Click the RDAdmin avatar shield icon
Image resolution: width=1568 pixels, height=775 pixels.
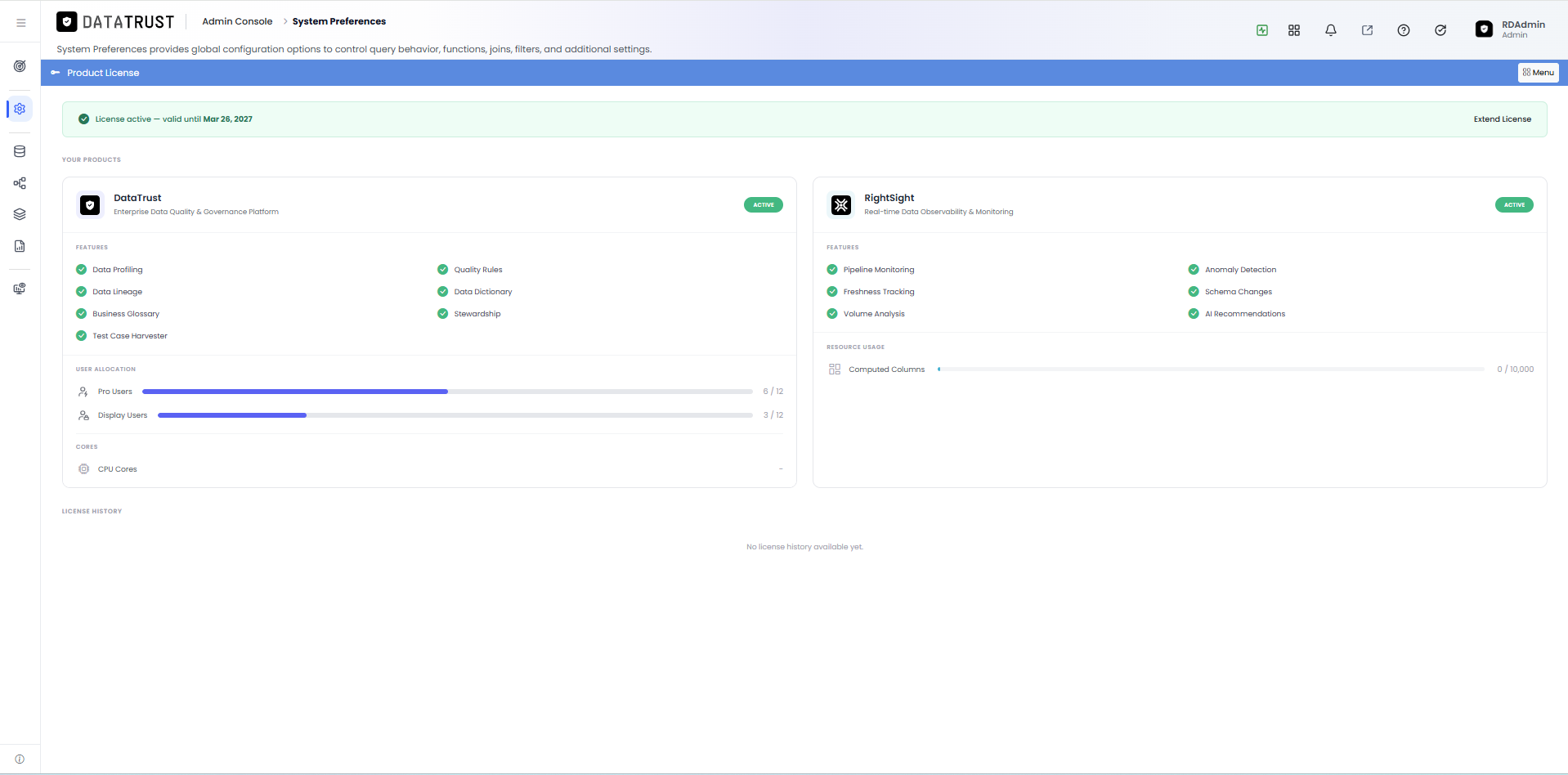pyautogui.click(x=1484, y=29)
